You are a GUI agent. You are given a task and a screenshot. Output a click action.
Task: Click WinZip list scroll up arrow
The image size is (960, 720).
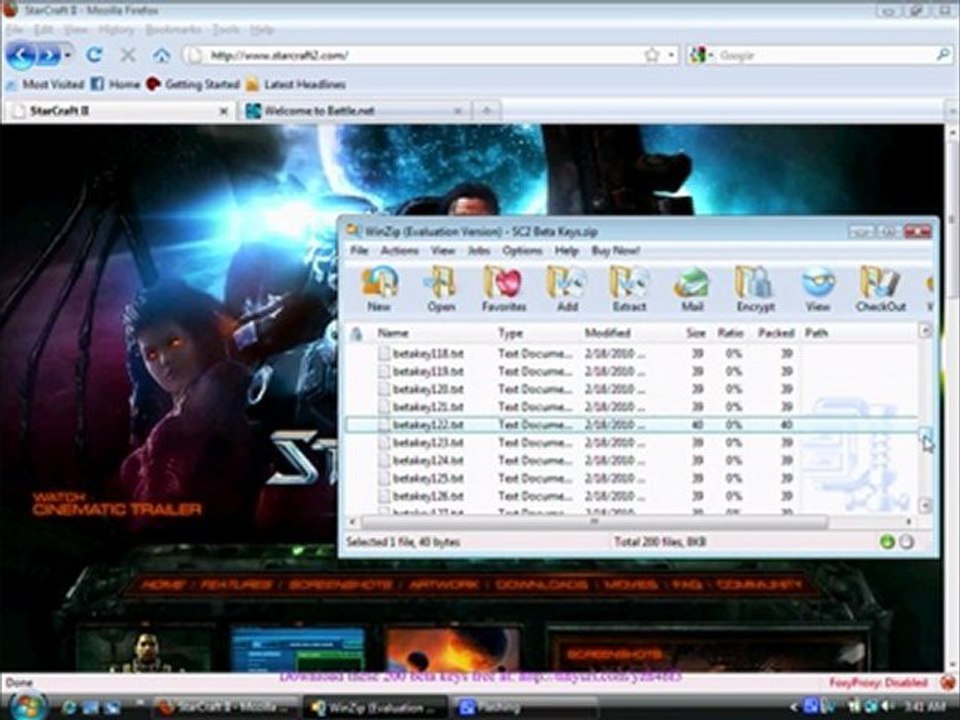(926, 331)
